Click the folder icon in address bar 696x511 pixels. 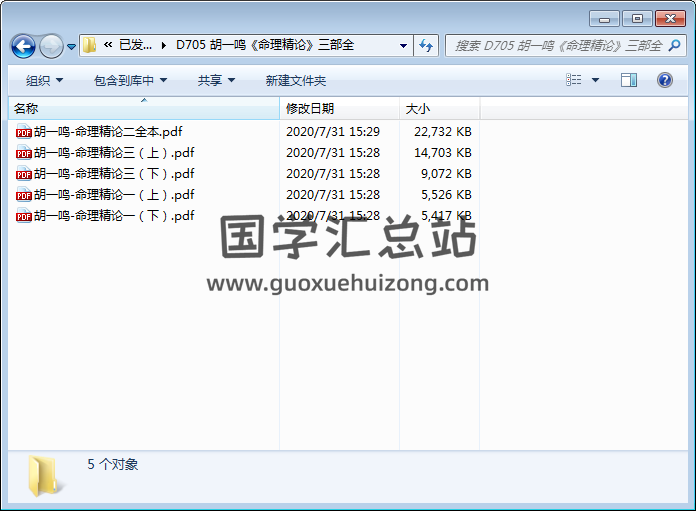(x=90, y=45)
